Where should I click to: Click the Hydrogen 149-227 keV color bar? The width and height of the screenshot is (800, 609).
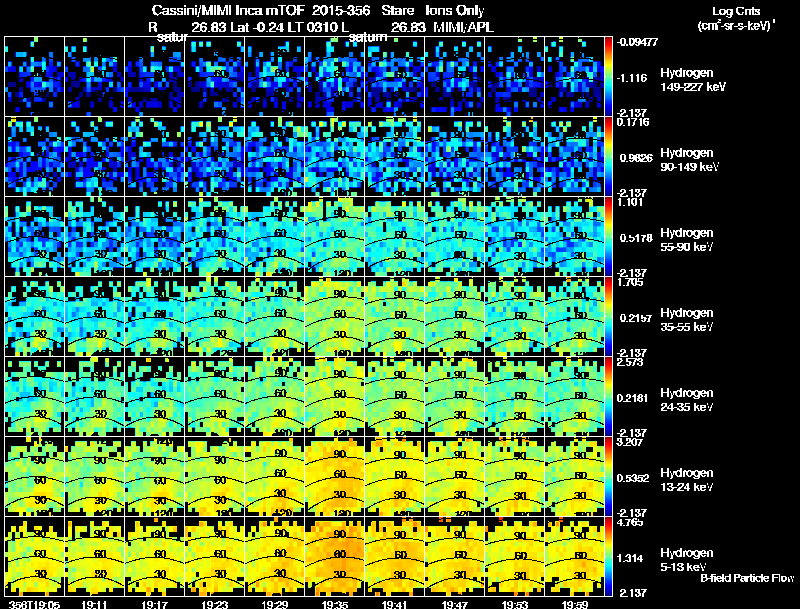tap(608, 76)
